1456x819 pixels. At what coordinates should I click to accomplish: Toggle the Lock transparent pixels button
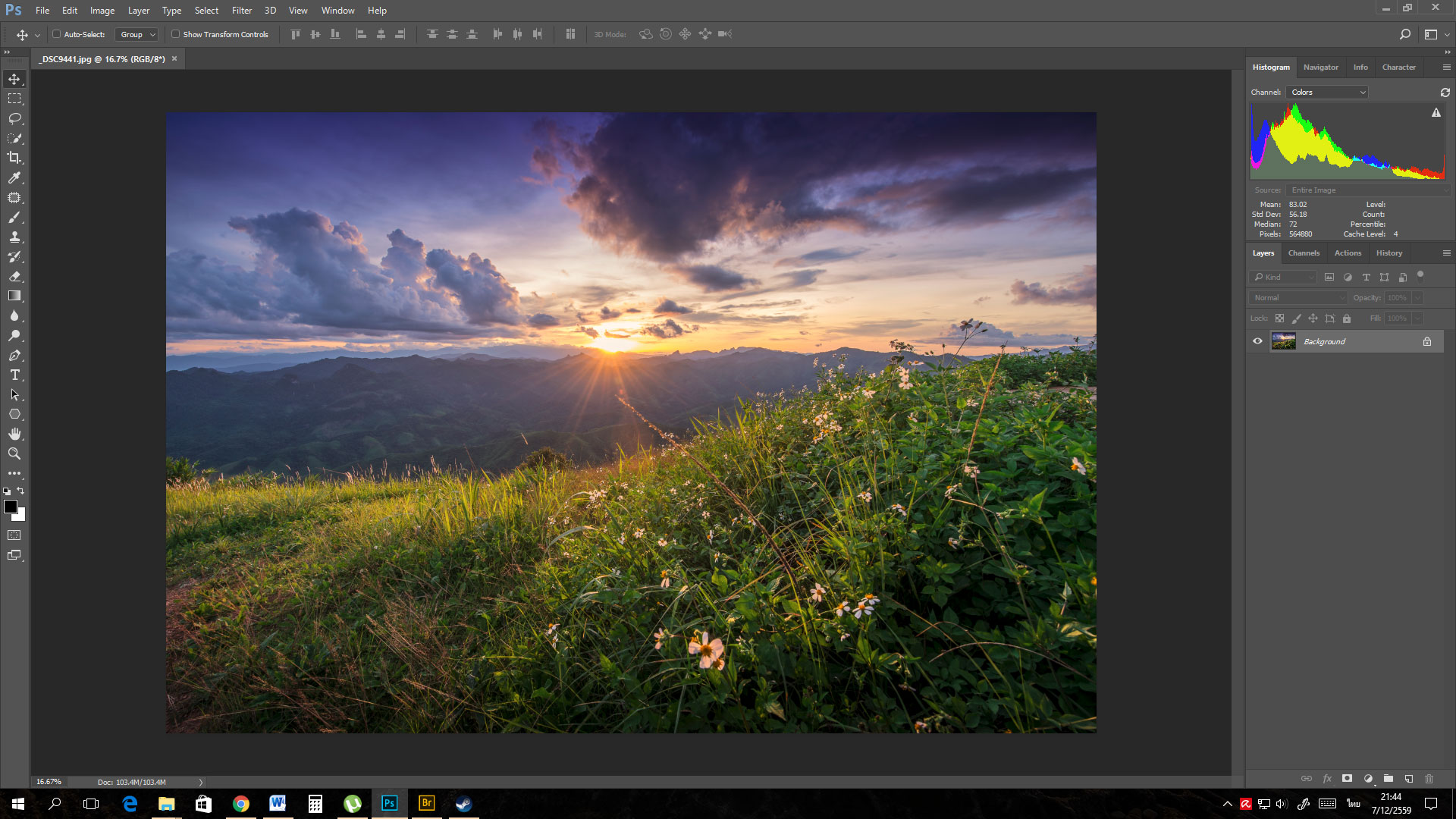pyautogui.click(x=1279, y=318)
